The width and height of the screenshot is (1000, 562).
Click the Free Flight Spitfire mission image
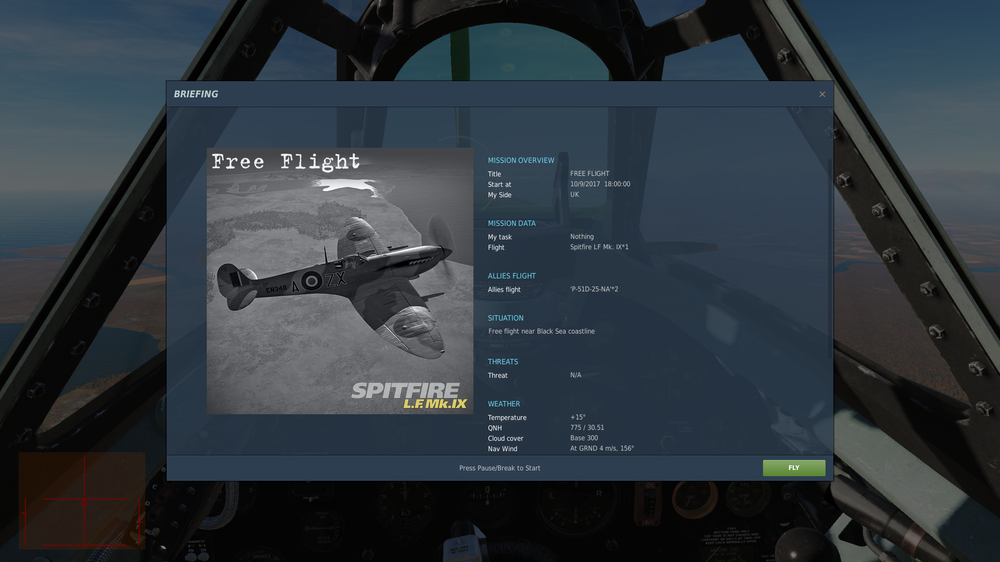(340, 281)
